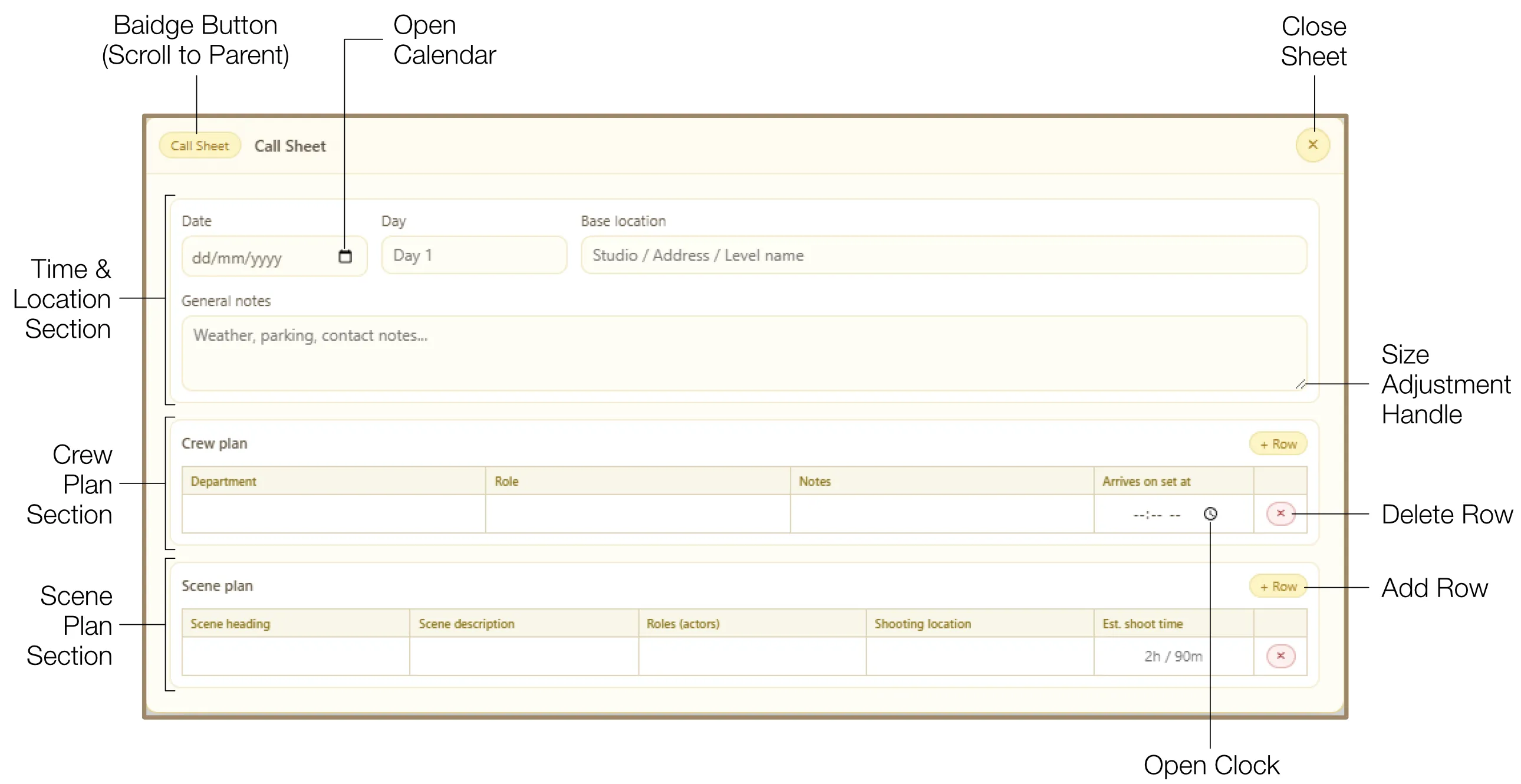This screenshot has height=784, width=1521.
Task: Delete the Scene plan row
Action: click(x=1280, y=656)
